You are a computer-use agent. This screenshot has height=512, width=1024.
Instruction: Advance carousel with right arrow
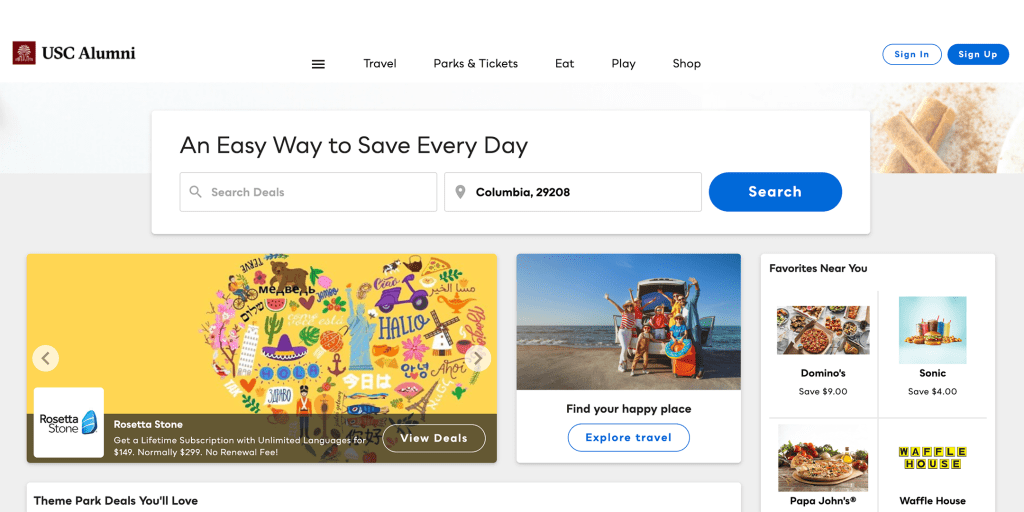(x=477, y=358)
